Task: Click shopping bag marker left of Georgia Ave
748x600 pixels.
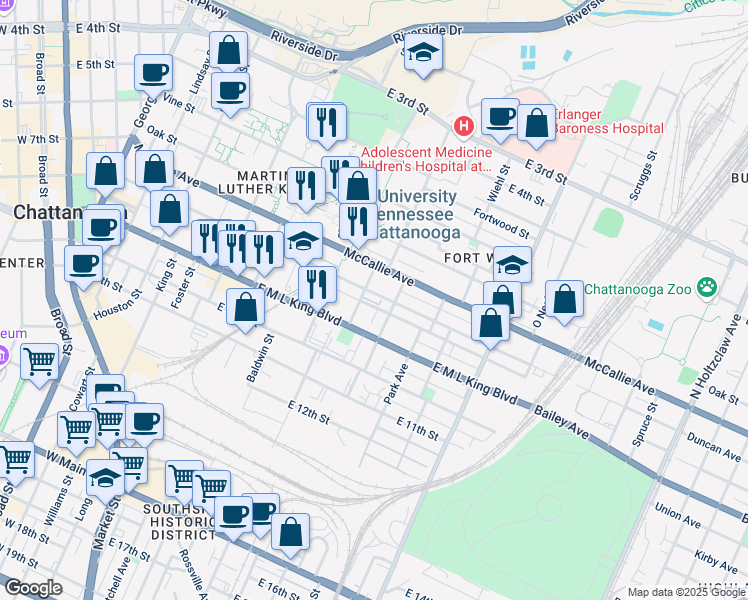Action: pyautogui.click(x=105, y=172)
